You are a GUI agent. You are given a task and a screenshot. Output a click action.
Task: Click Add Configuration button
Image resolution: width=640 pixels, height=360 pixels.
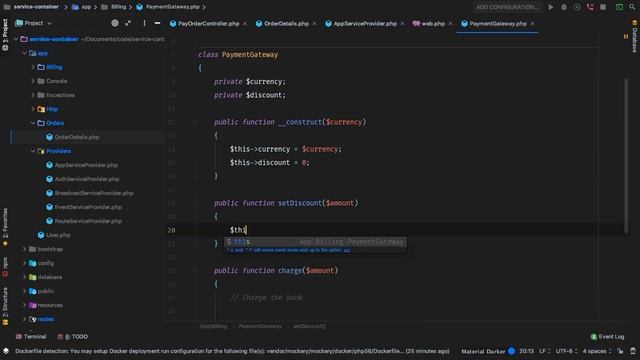pyautogui.click(x=507, y=7)
